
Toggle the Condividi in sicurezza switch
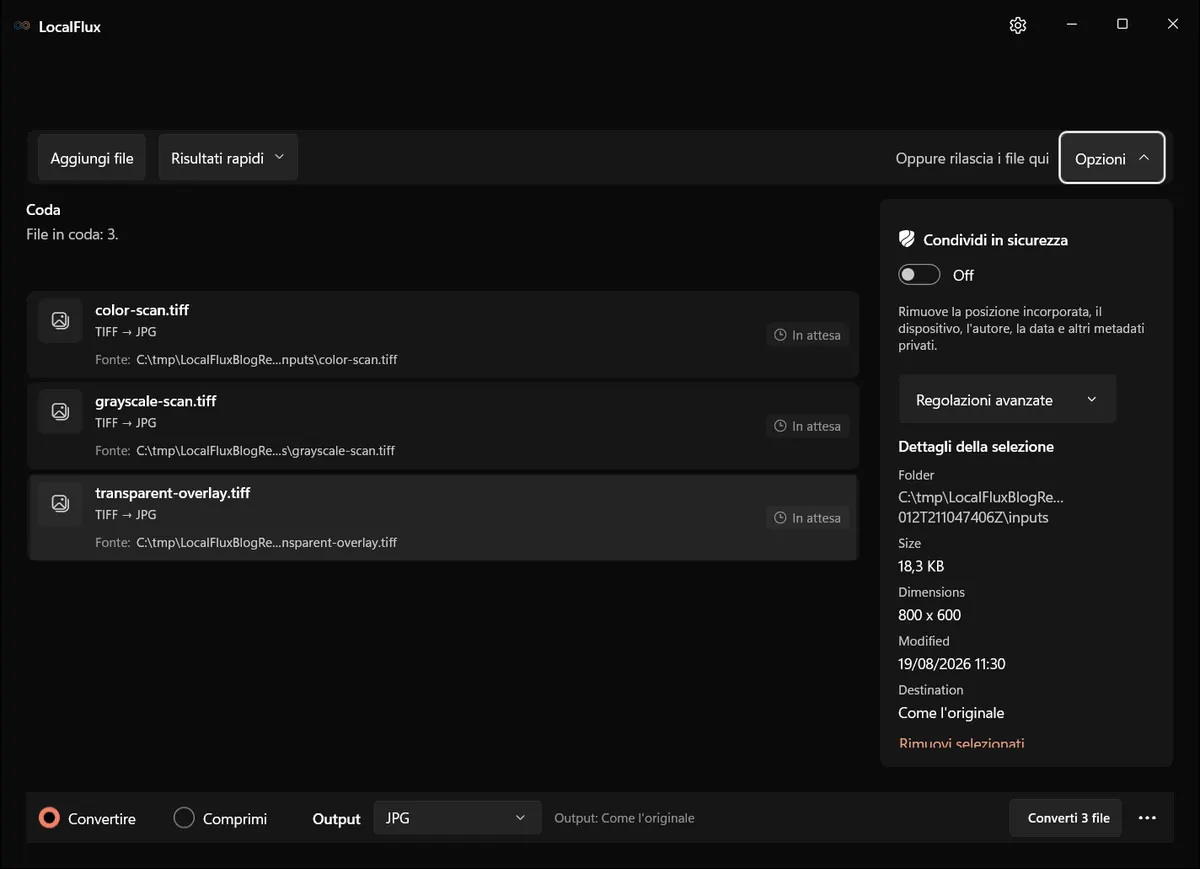[920, 275]
